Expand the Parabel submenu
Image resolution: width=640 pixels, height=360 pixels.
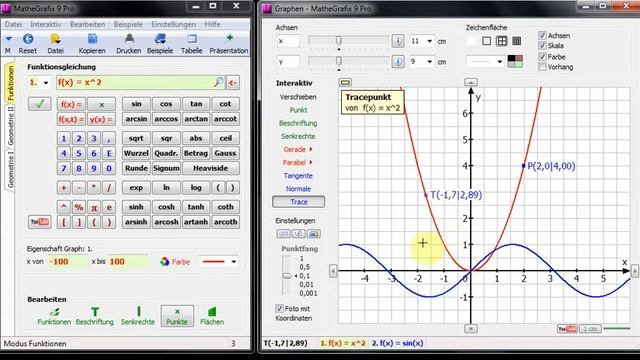point(311,162)
